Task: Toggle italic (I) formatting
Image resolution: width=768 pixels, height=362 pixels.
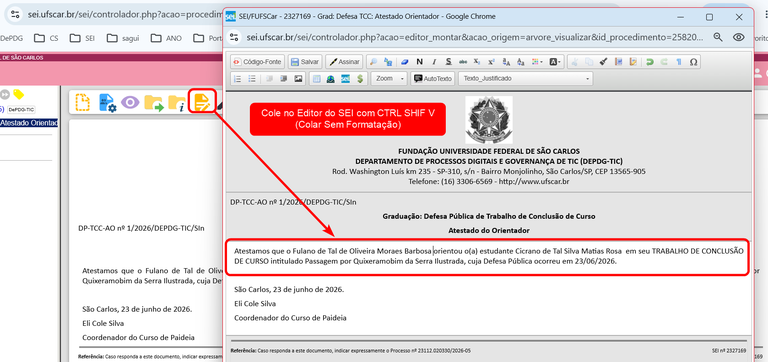Action: click(434, 62)
